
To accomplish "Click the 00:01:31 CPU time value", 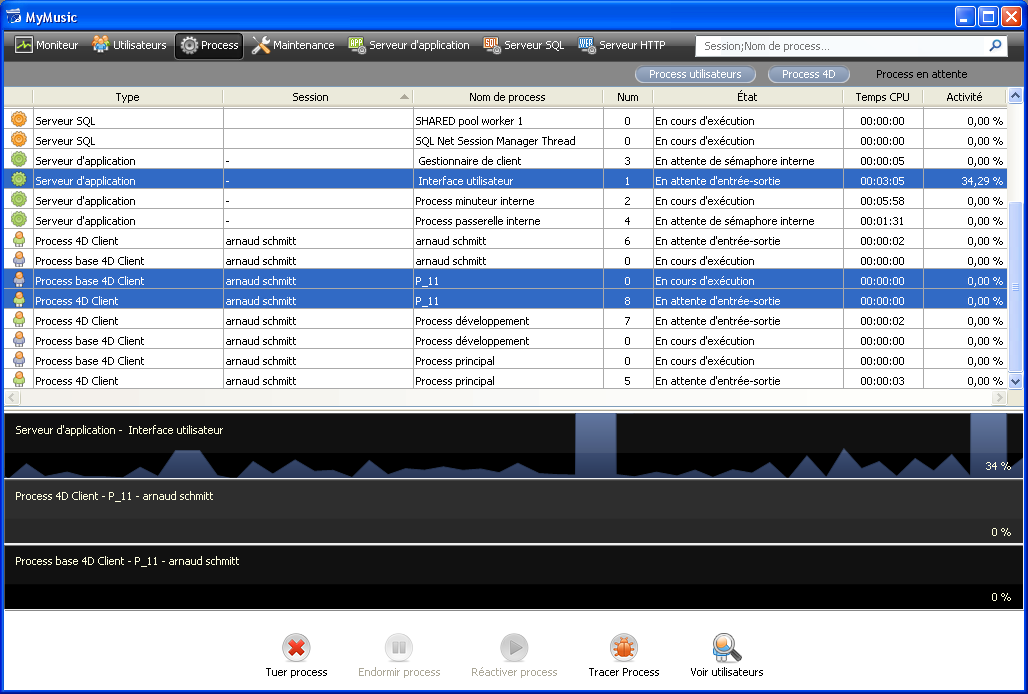I will [x=882, y=221].
